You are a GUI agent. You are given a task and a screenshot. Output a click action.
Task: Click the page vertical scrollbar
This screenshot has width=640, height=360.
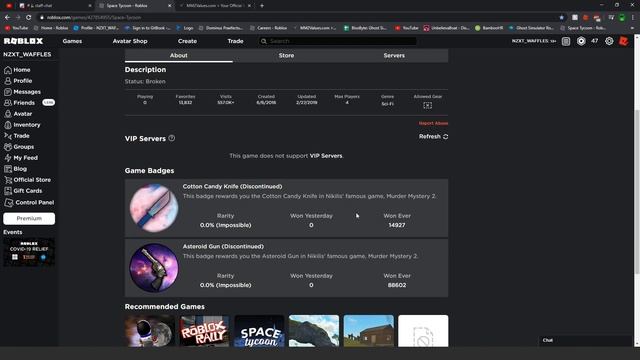click(637, 191)
